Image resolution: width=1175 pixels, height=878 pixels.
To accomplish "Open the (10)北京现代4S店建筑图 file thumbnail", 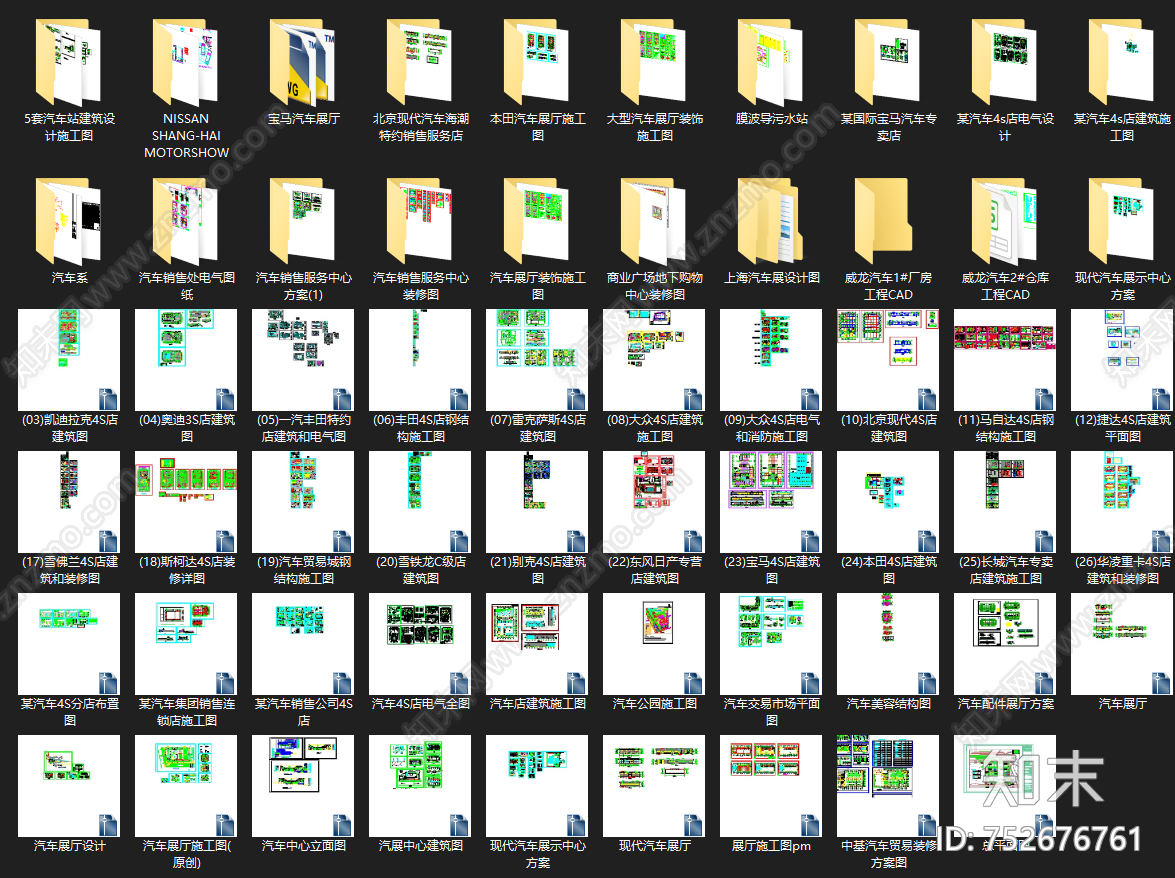I will [888, 360].
